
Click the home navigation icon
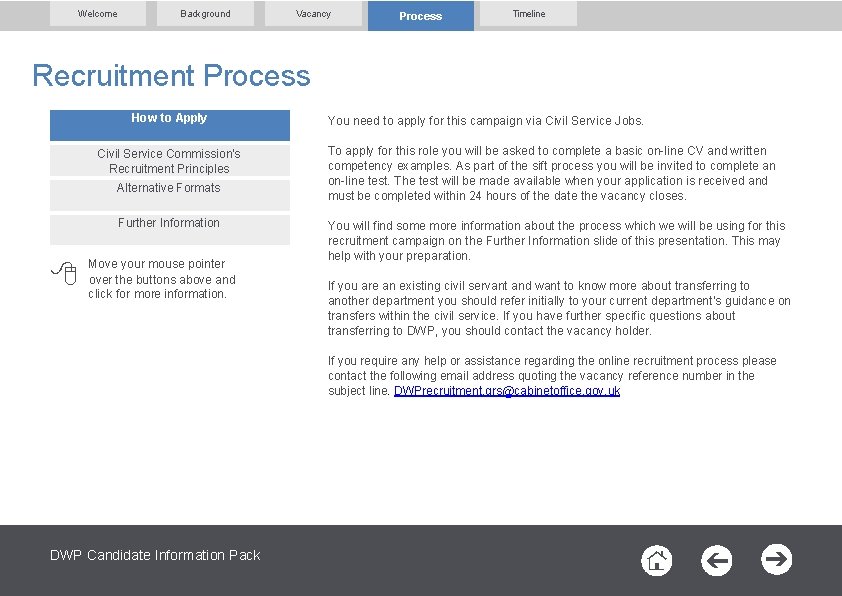(657, 561)
